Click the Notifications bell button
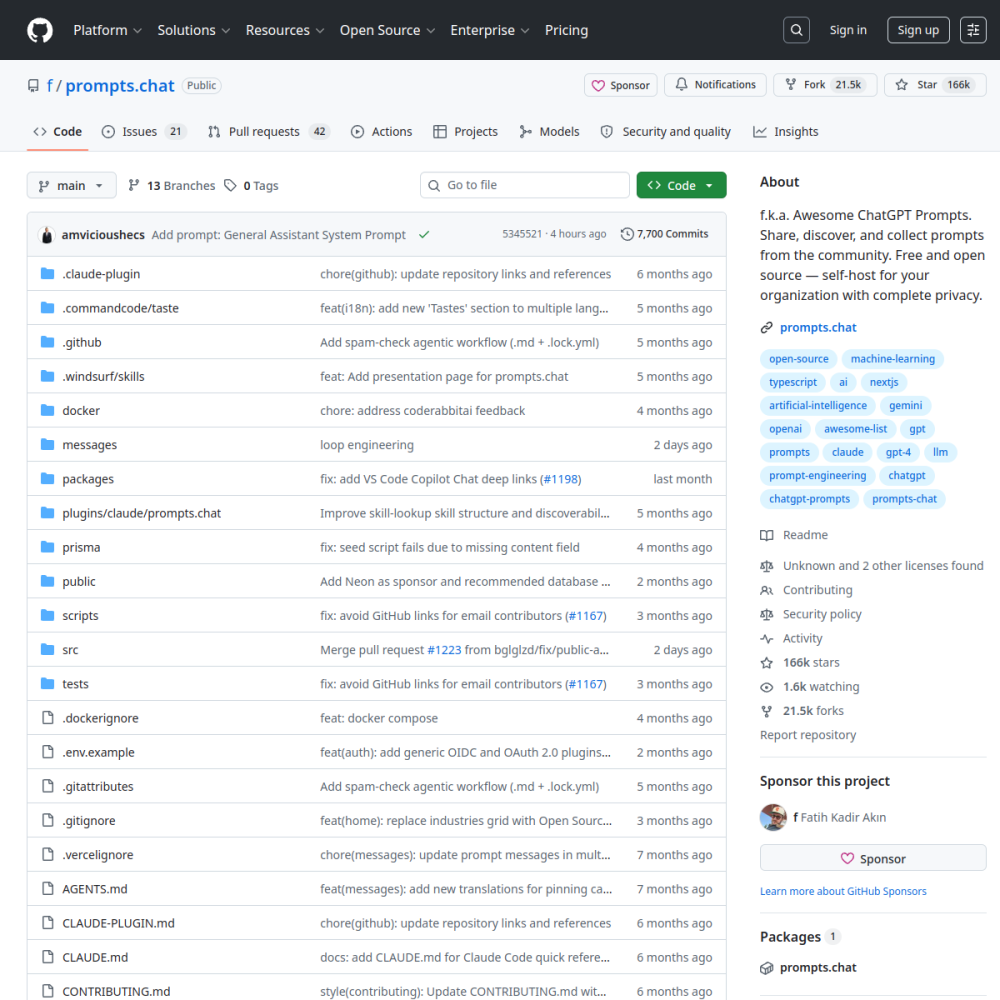Screen dimensions: 1000x1000 pyautogui.click(x=715, y=85)
